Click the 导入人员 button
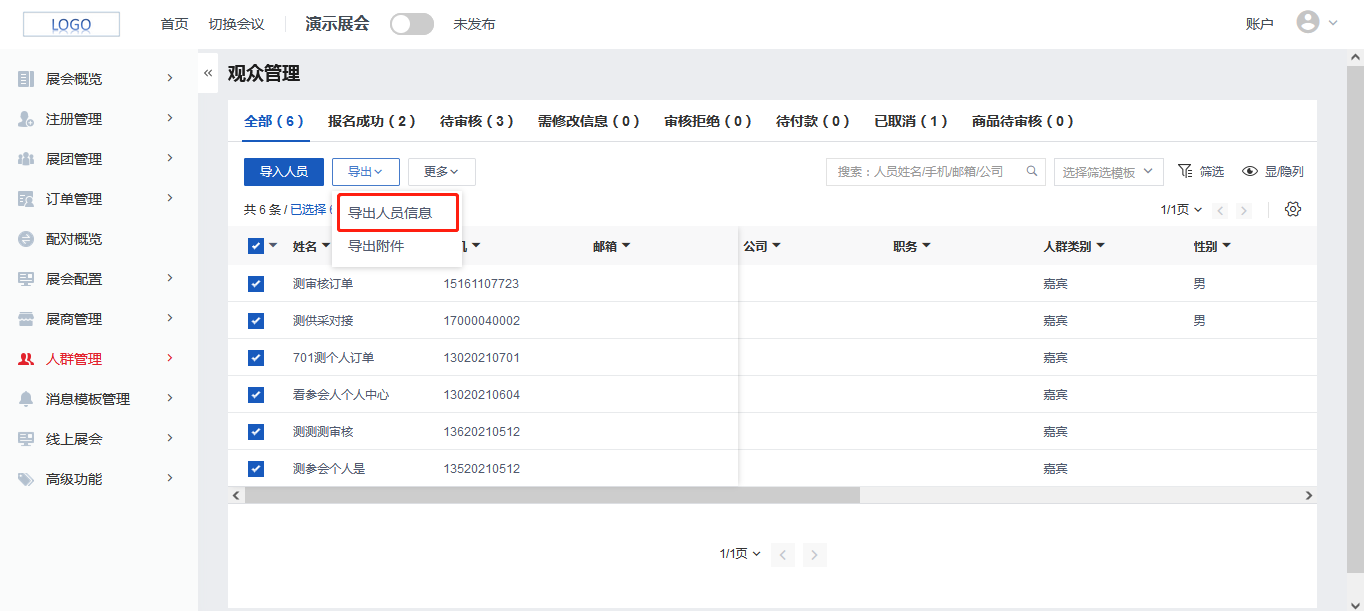 (x=284, y=172)
